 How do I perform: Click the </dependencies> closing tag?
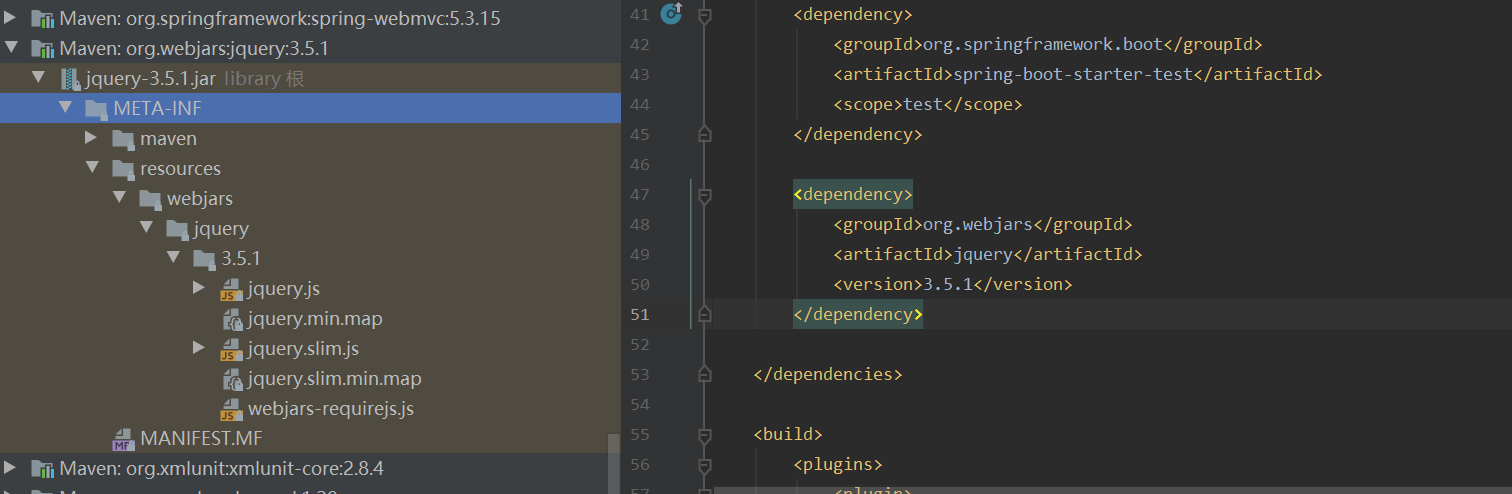click(x=828, y=374)
